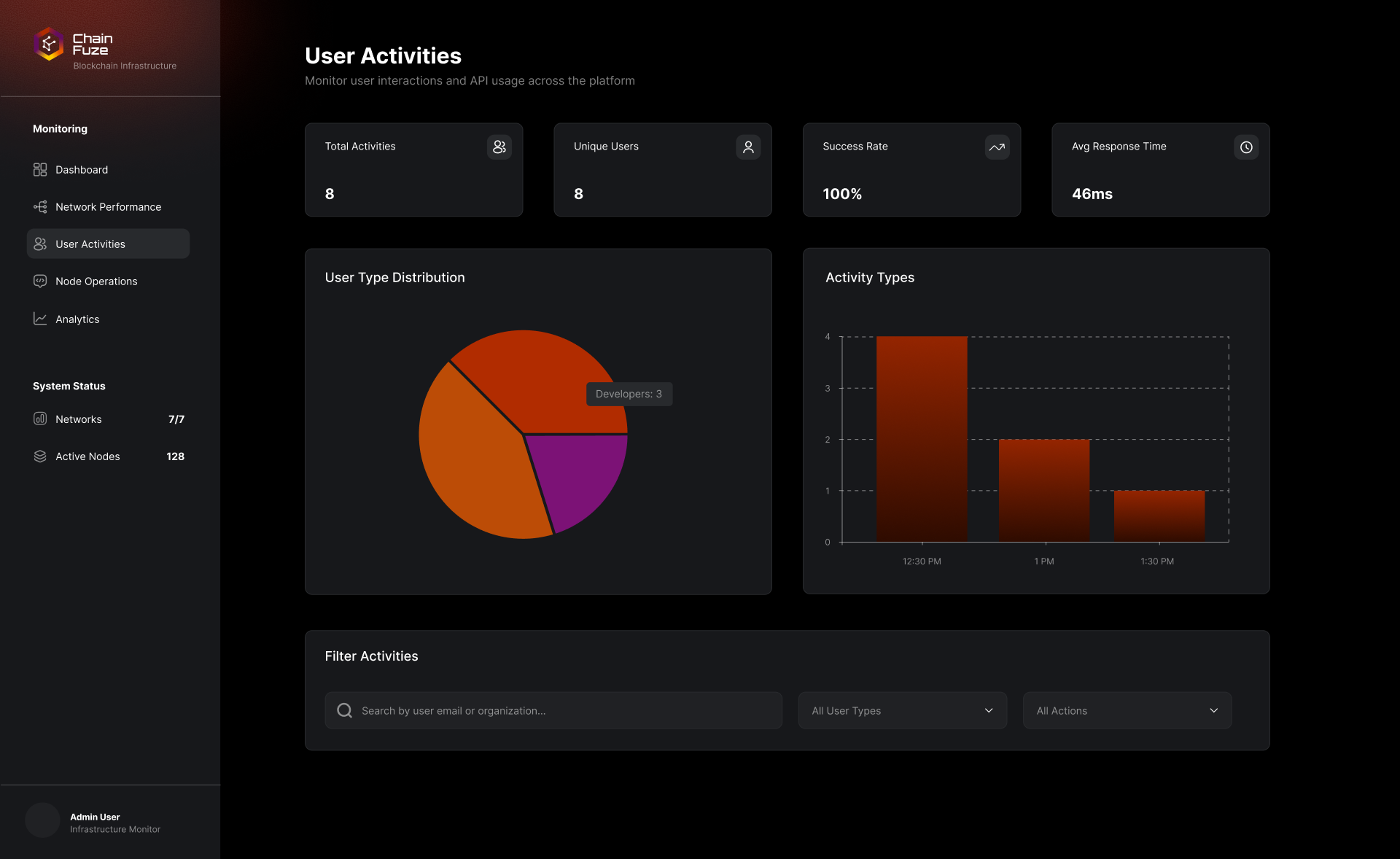Select the Networks status row
The width and height of the screenshot is (1400, 859).
[x=108, y=419]
